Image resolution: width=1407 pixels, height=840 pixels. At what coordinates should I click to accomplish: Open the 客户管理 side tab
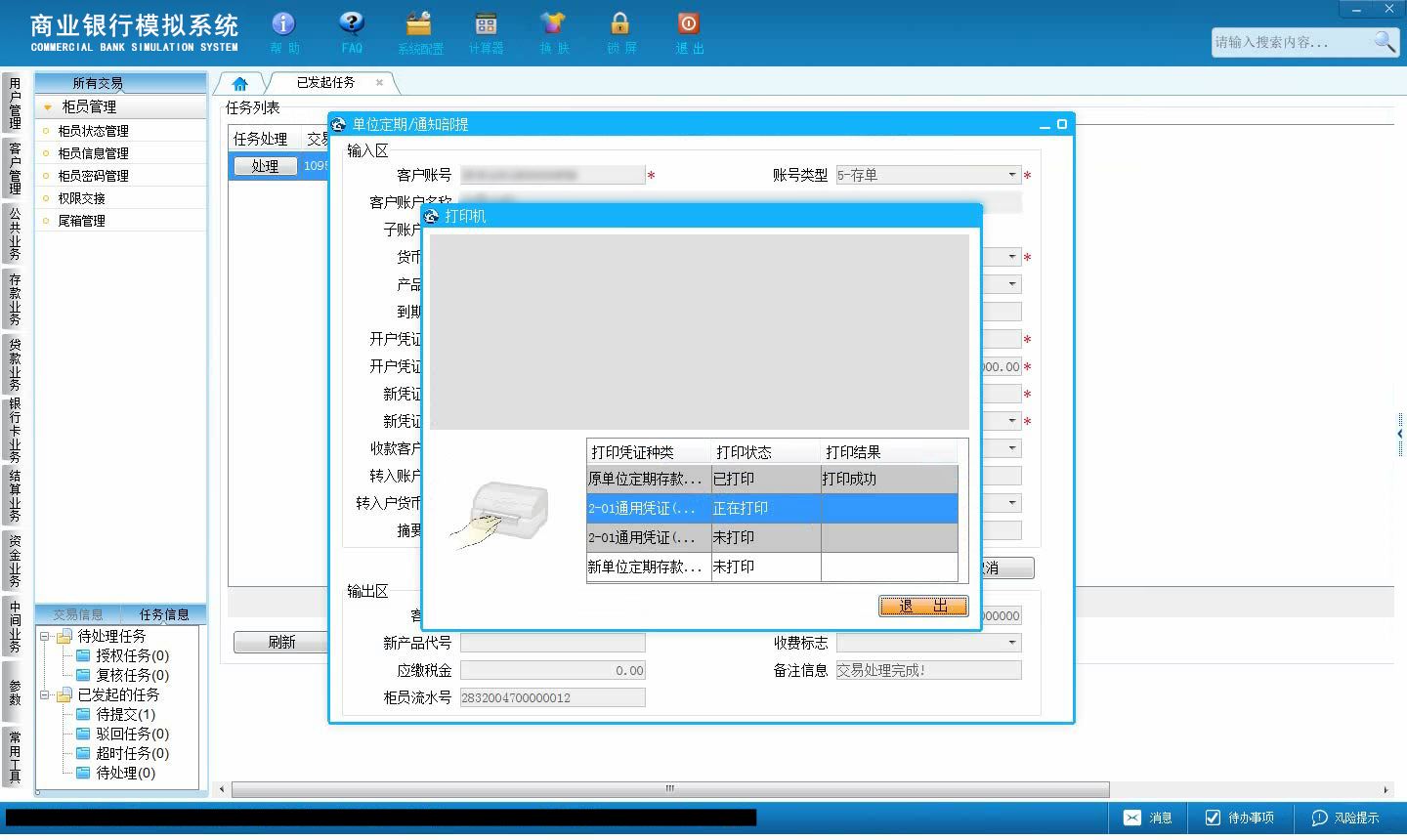15,168
